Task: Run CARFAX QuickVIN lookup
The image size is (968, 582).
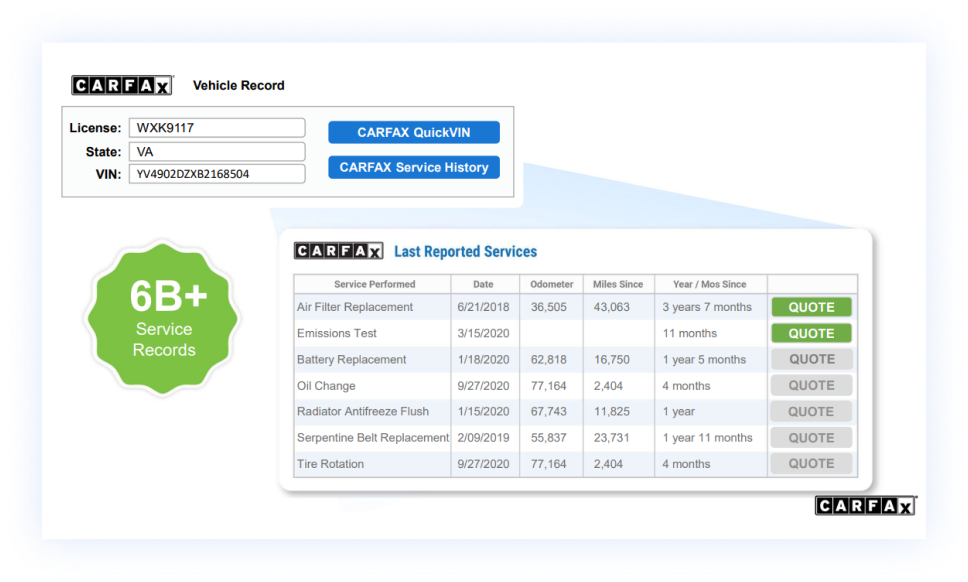Action: 414,132
